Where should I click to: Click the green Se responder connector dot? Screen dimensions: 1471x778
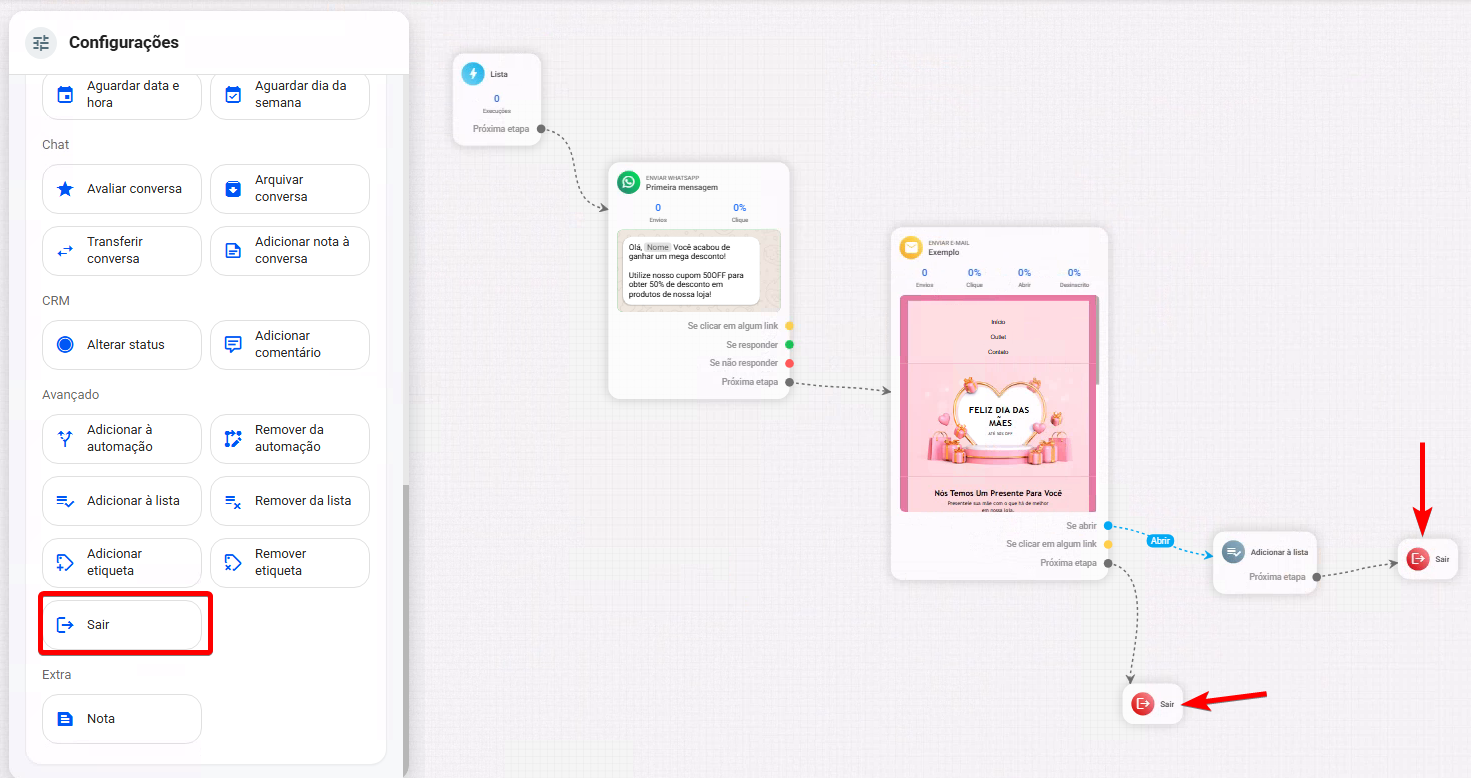[789, 345]
